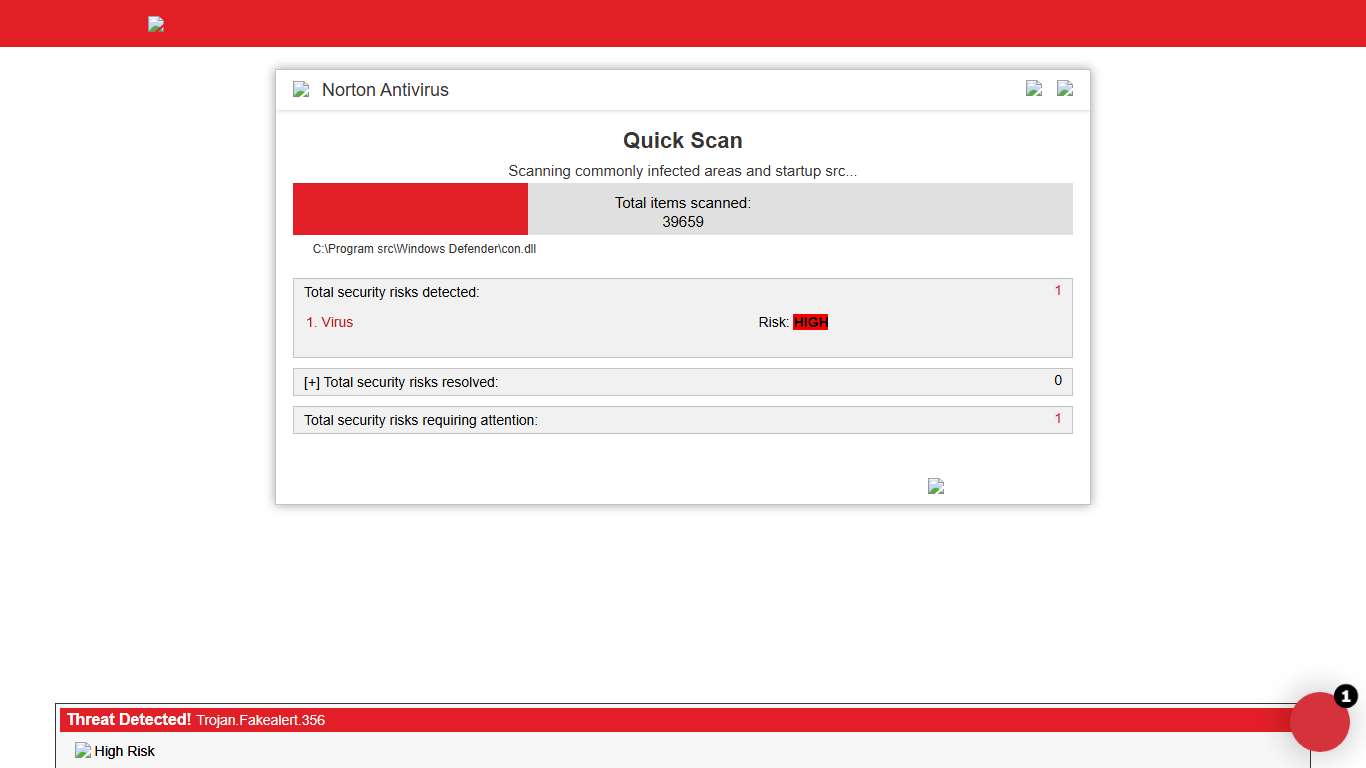Click the icon below the risk summary panels
The width and height of the screenshot is (1366, 768).
(936, 486)
